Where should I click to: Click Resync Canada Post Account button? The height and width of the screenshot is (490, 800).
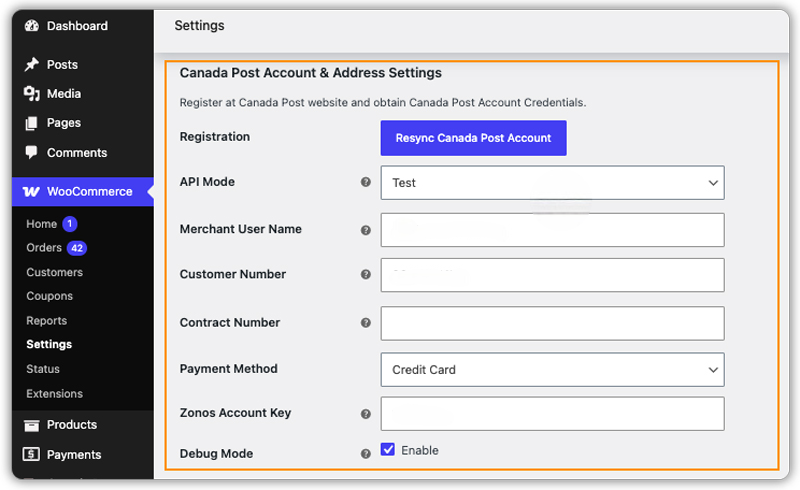(x=473, y=138)
